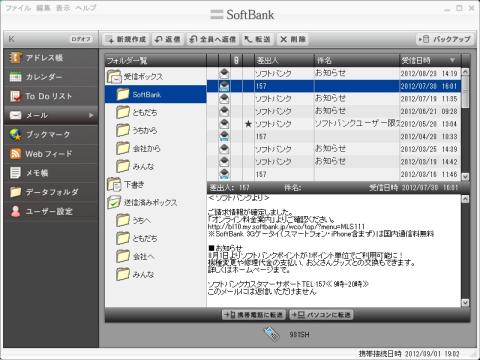The height and width of the screenshot is (360, 480).
Task: Expand the メール sidebar arrow
Action: (91, 115)
